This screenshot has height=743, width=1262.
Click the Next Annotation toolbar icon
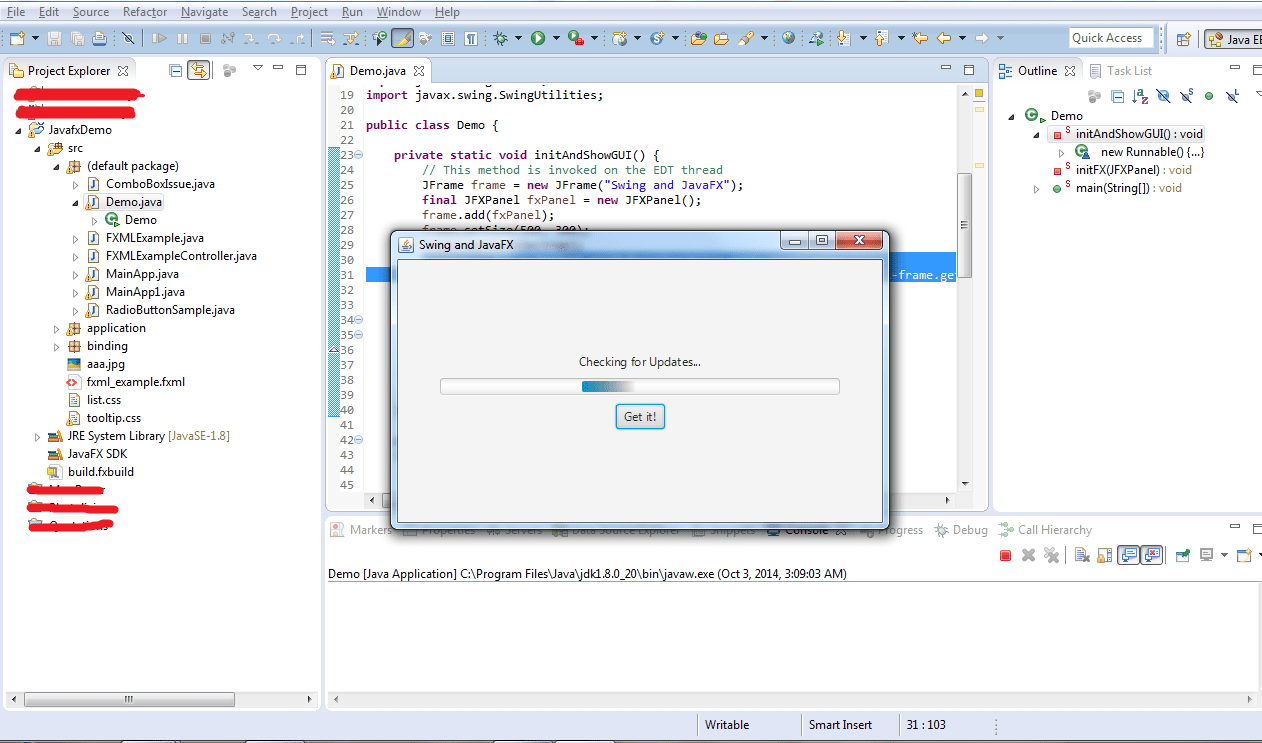(x=843, y=38)
